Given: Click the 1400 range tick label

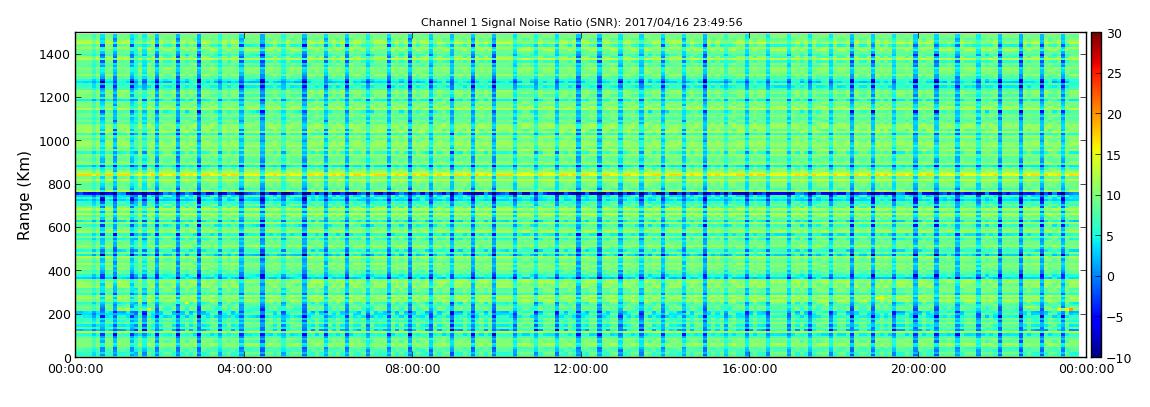Looking at the screenshot, I should (x=56, y=54).
